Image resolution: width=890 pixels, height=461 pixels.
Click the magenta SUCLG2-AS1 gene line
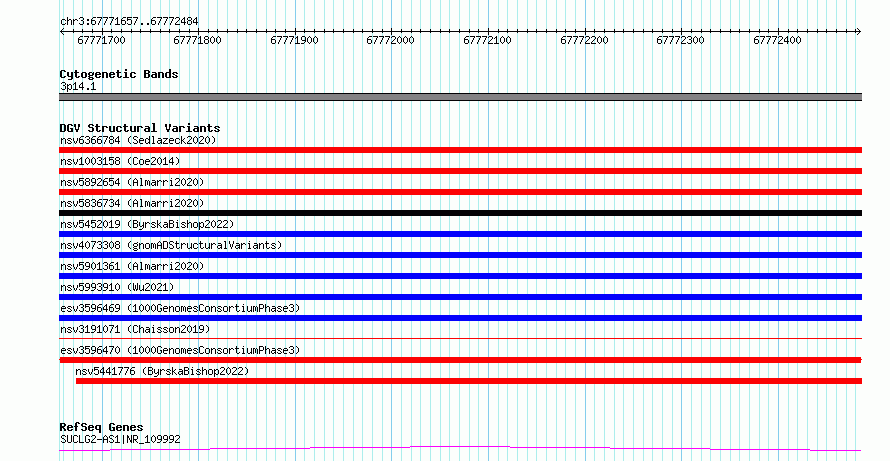pyautogui.click(x=460, y=449)
